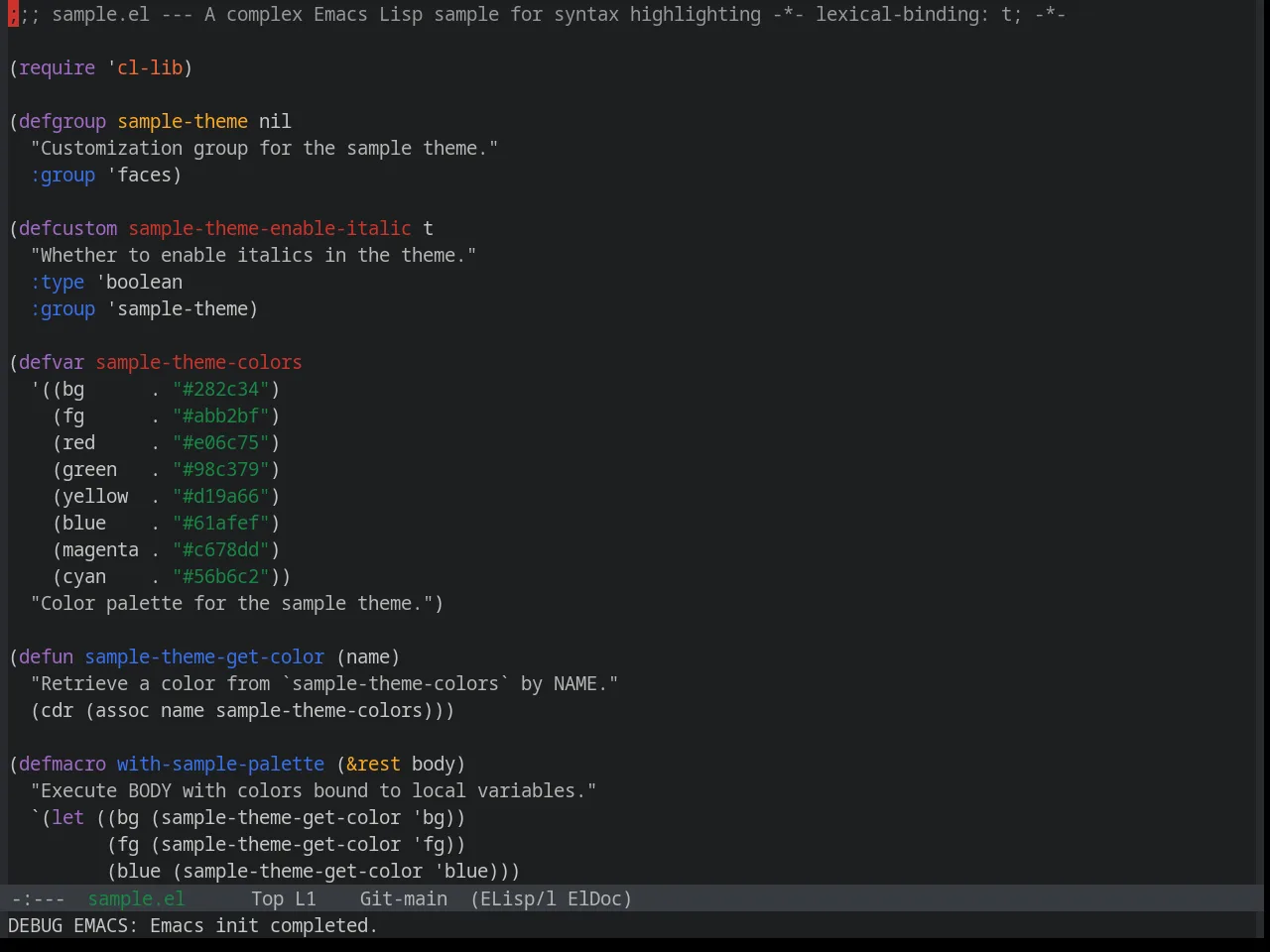Click the color string "#e06c75"
Screen dimensions: 1270x952
click(x=221, y=442)
